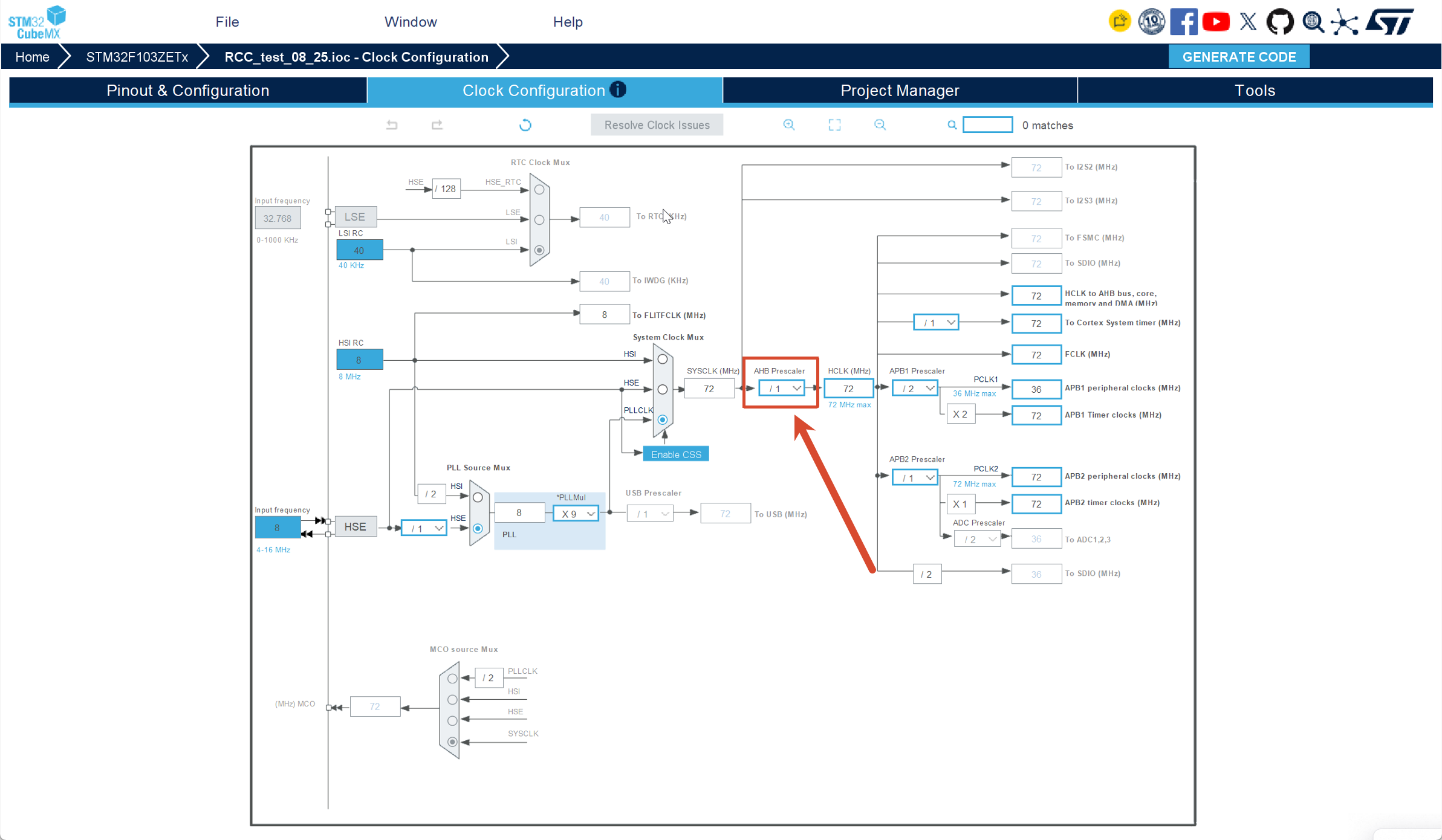
Task: Click the STM32CubeMX logo
Action: click(x=37, y=22)
